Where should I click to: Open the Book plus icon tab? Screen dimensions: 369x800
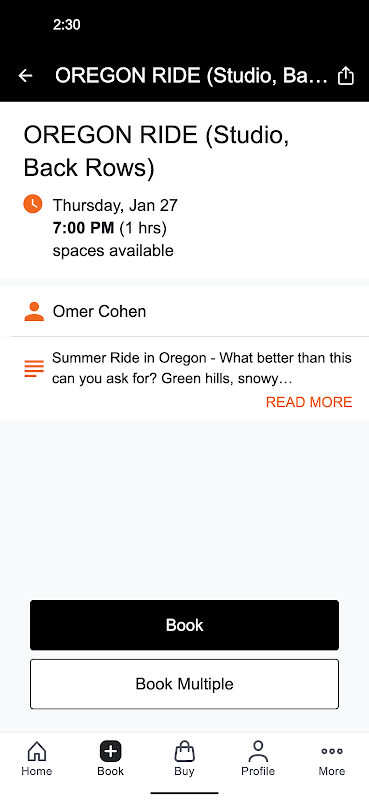coord(110,758)
